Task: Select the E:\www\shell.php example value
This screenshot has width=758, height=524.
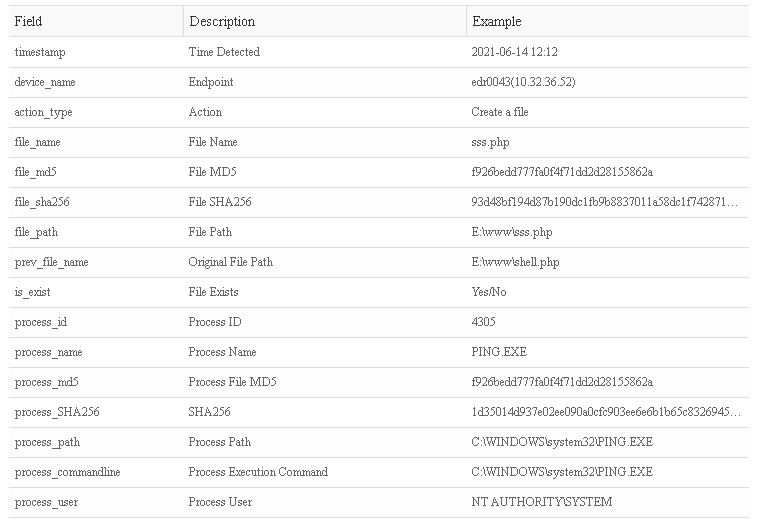Action: pos(515,262)
